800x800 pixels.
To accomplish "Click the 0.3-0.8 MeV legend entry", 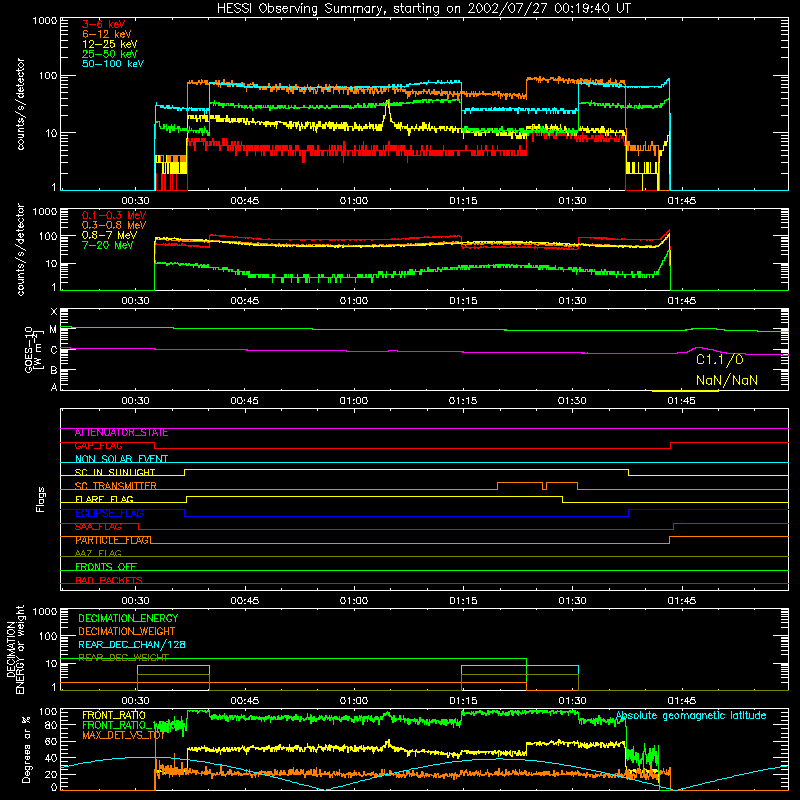I will (x=114, y=225).
